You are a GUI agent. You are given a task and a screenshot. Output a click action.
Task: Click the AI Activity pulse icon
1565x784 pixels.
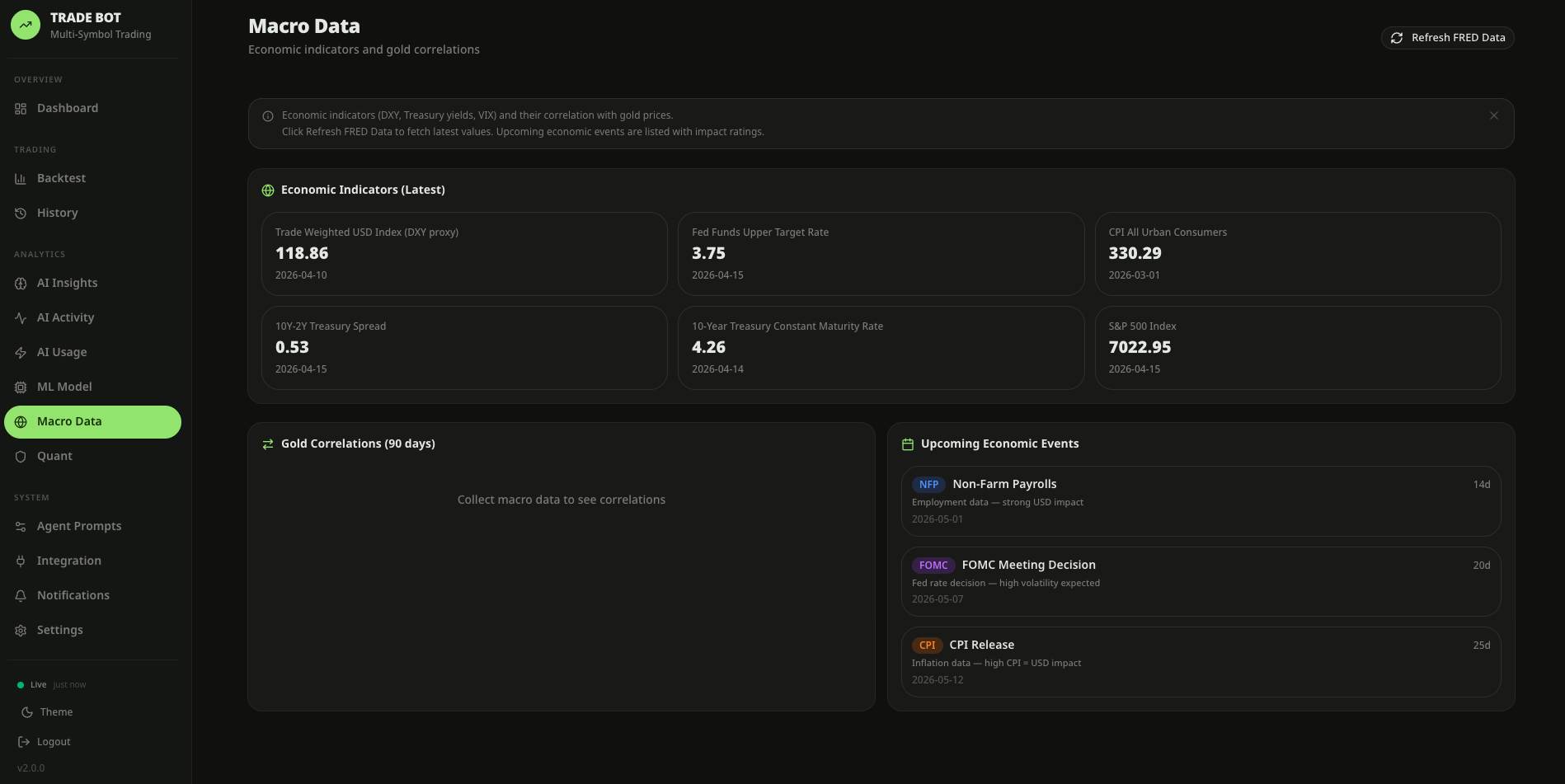coord(21,318)
